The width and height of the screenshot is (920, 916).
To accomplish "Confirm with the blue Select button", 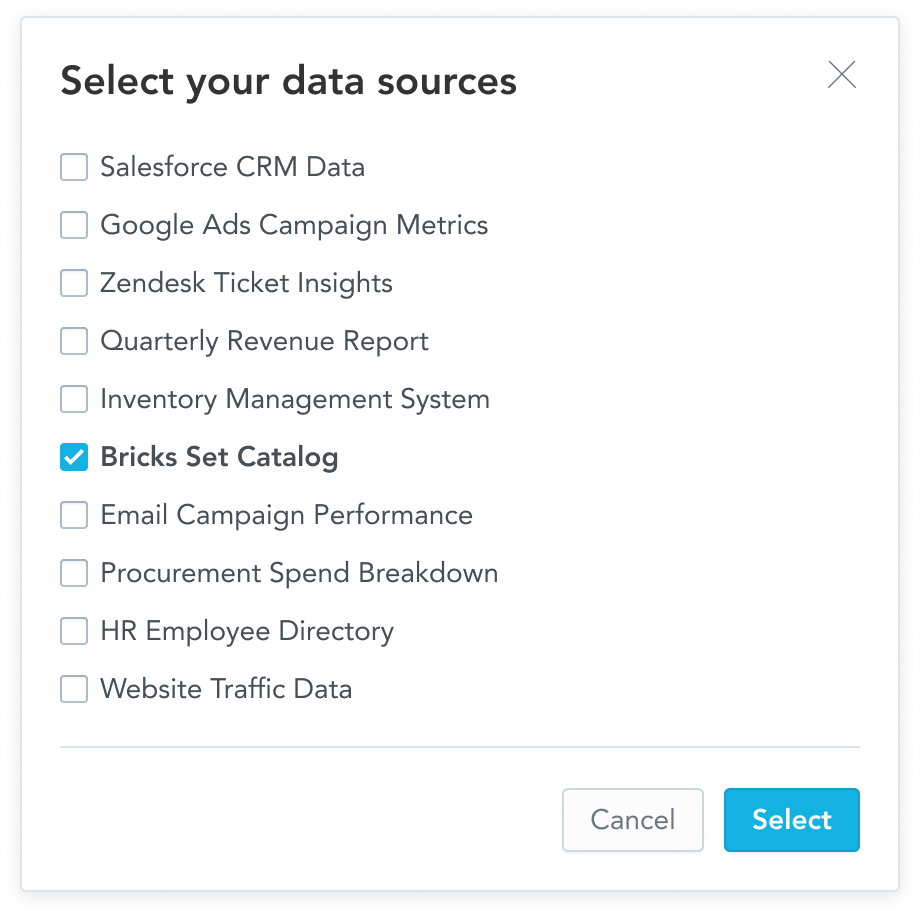I will click(791, 819).
